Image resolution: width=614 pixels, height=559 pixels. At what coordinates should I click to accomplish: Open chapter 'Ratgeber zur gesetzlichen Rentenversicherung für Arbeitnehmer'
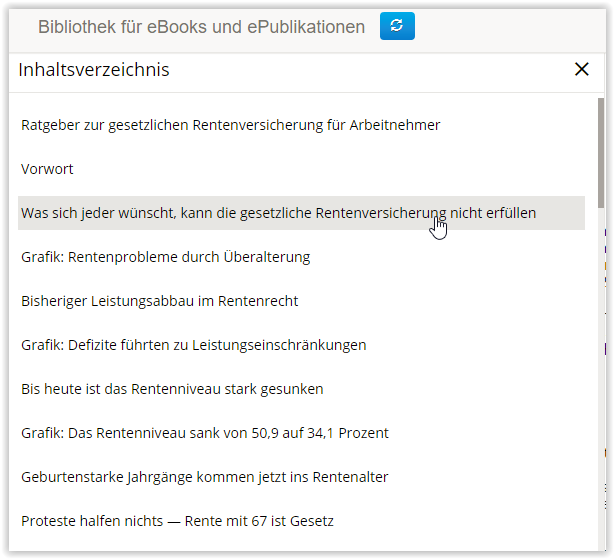(230, 125)
